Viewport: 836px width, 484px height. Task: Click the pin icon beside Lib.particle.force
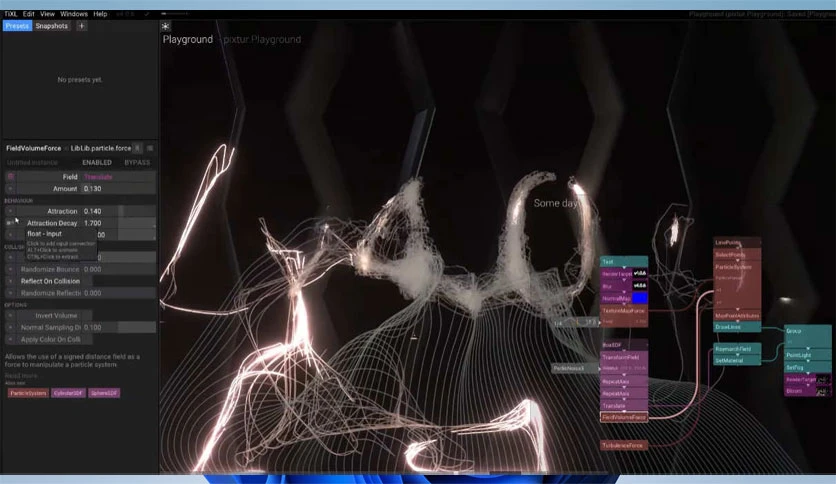(x=138, y=148)
